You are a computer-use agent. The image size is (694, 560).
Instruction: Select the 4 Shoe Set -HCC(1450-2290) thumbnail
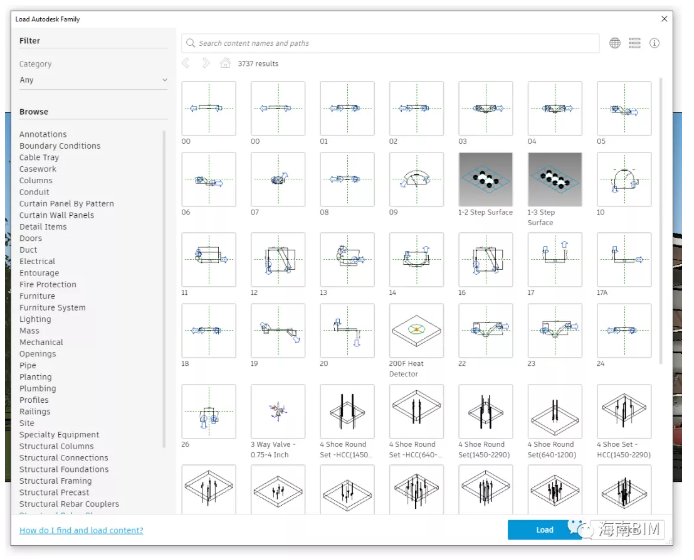point(624,411)
